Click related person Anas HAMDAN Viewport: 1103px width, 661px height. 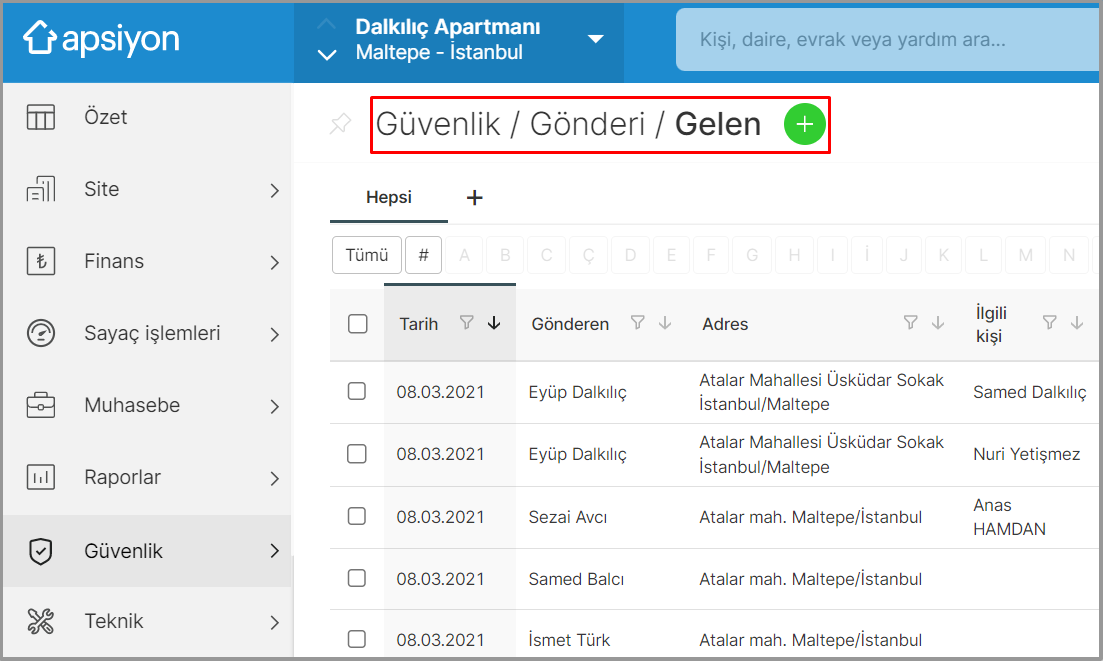1009,517
